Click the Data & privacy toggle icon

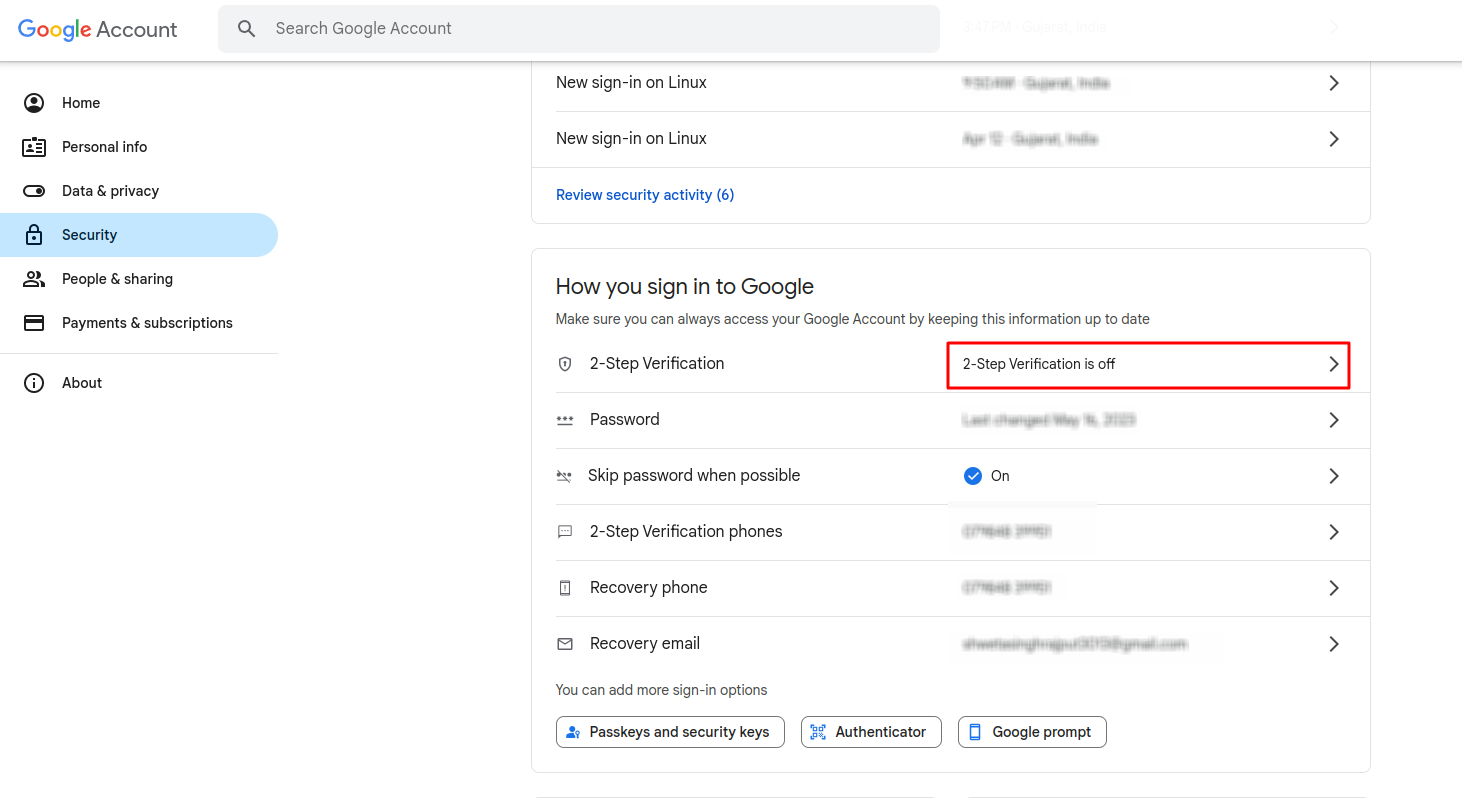[x=34, y=191]
